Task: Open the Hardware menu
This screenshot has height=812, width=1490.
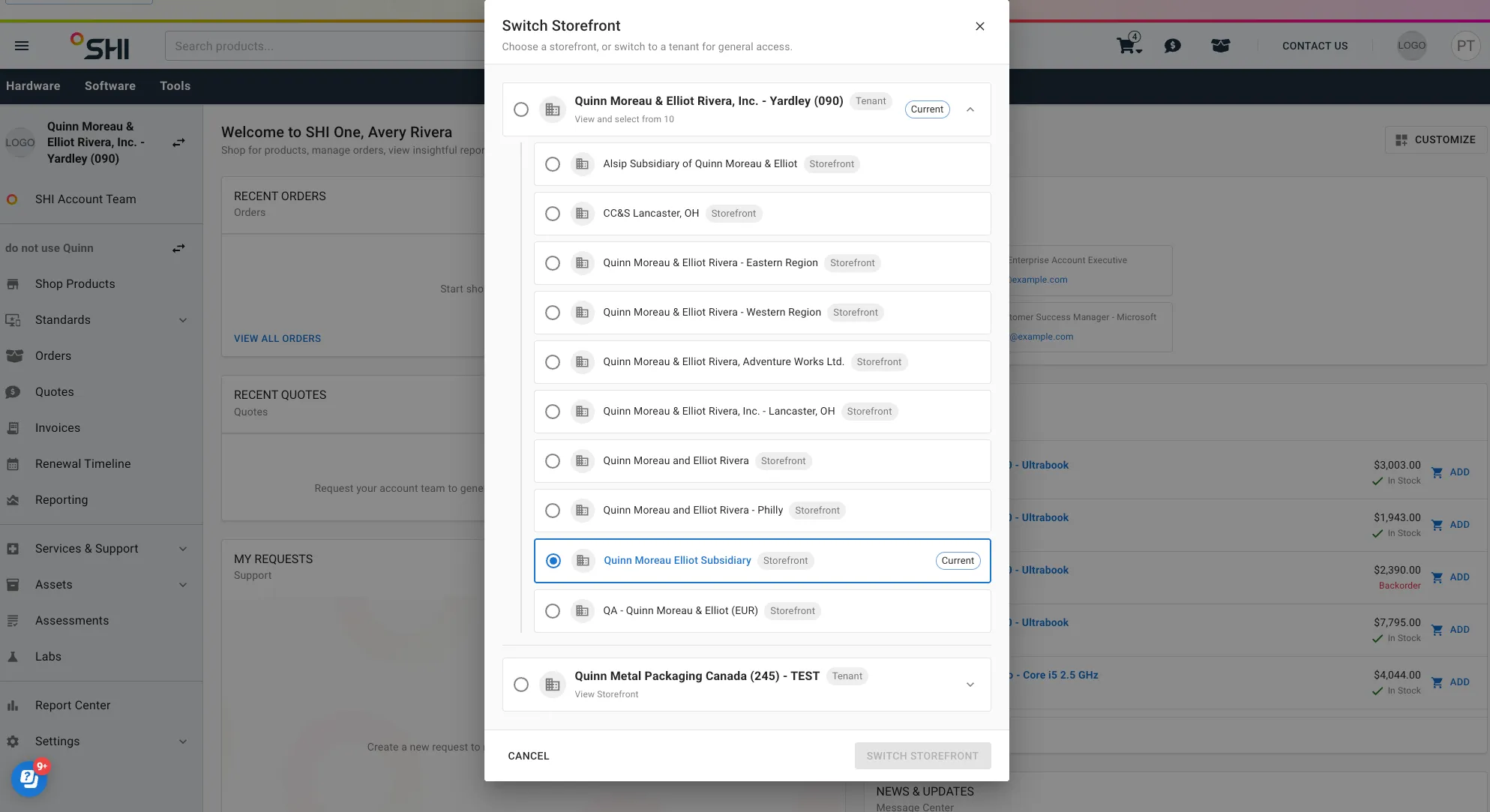Action: pos(33,86)
